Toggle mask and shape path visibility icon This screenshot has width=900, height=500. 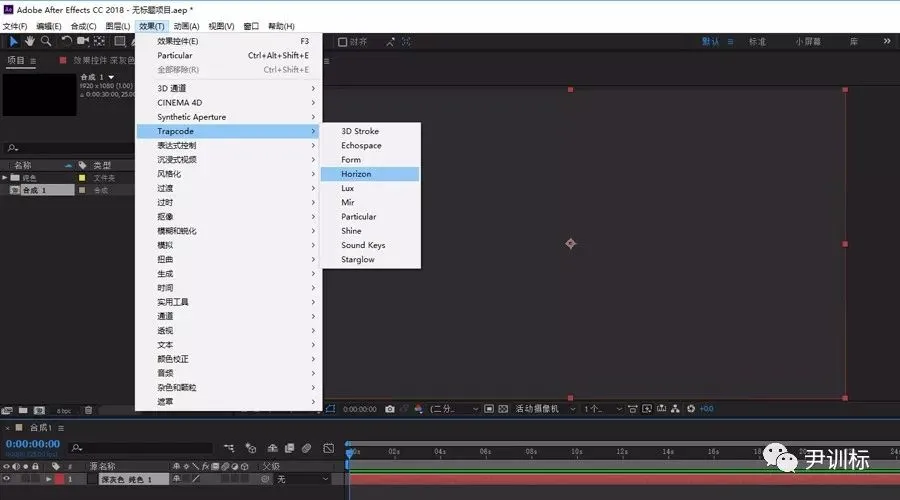coord(331,409)
